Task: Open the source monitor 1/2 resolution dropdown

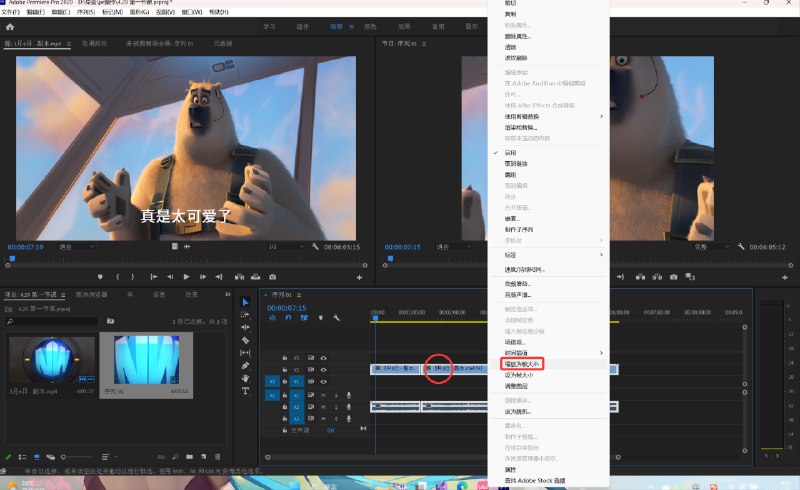Action: [x=284, y=246]
